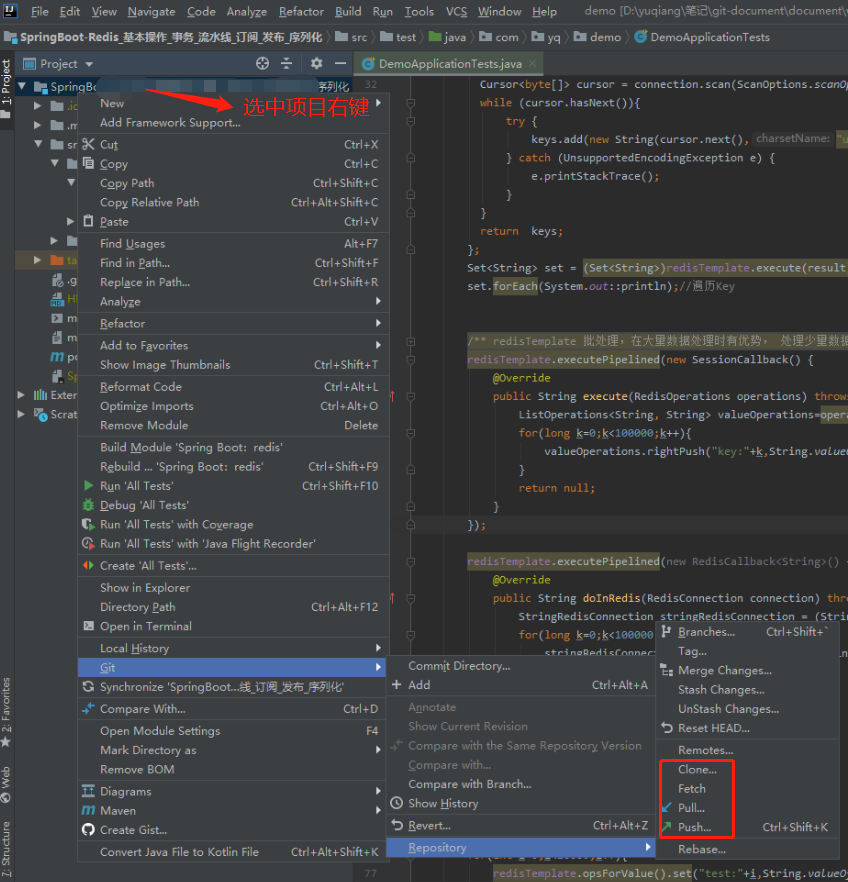Click the green Run 'All Tests' icon
The image size is (848, 882).
[88, 485]
